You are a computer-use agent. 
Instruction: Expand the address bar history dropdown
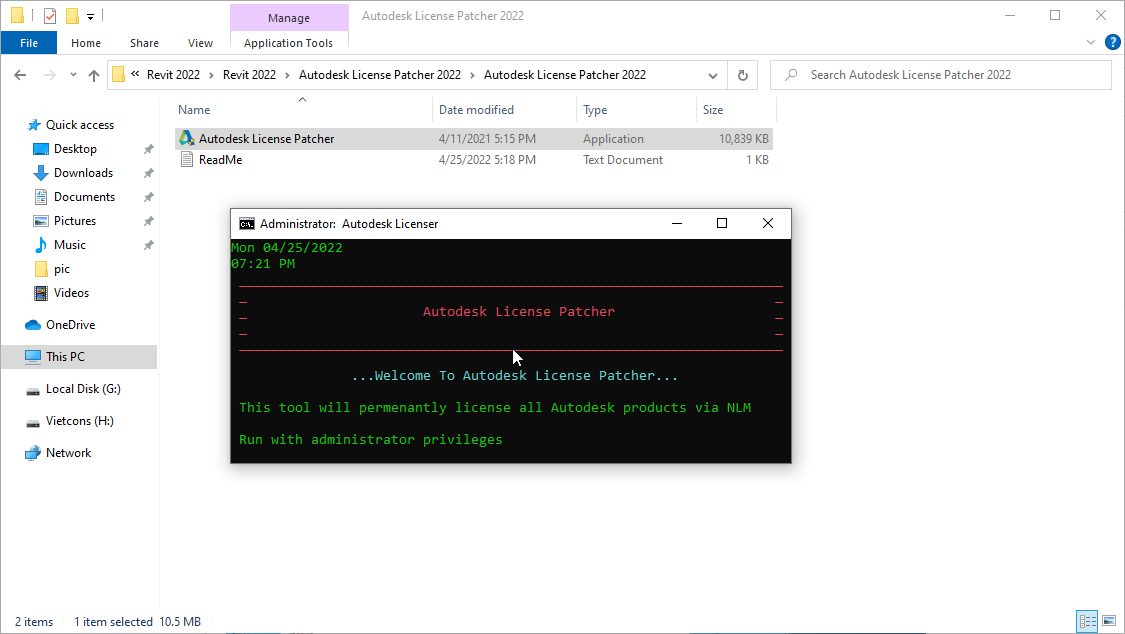[x=712, y=75]
